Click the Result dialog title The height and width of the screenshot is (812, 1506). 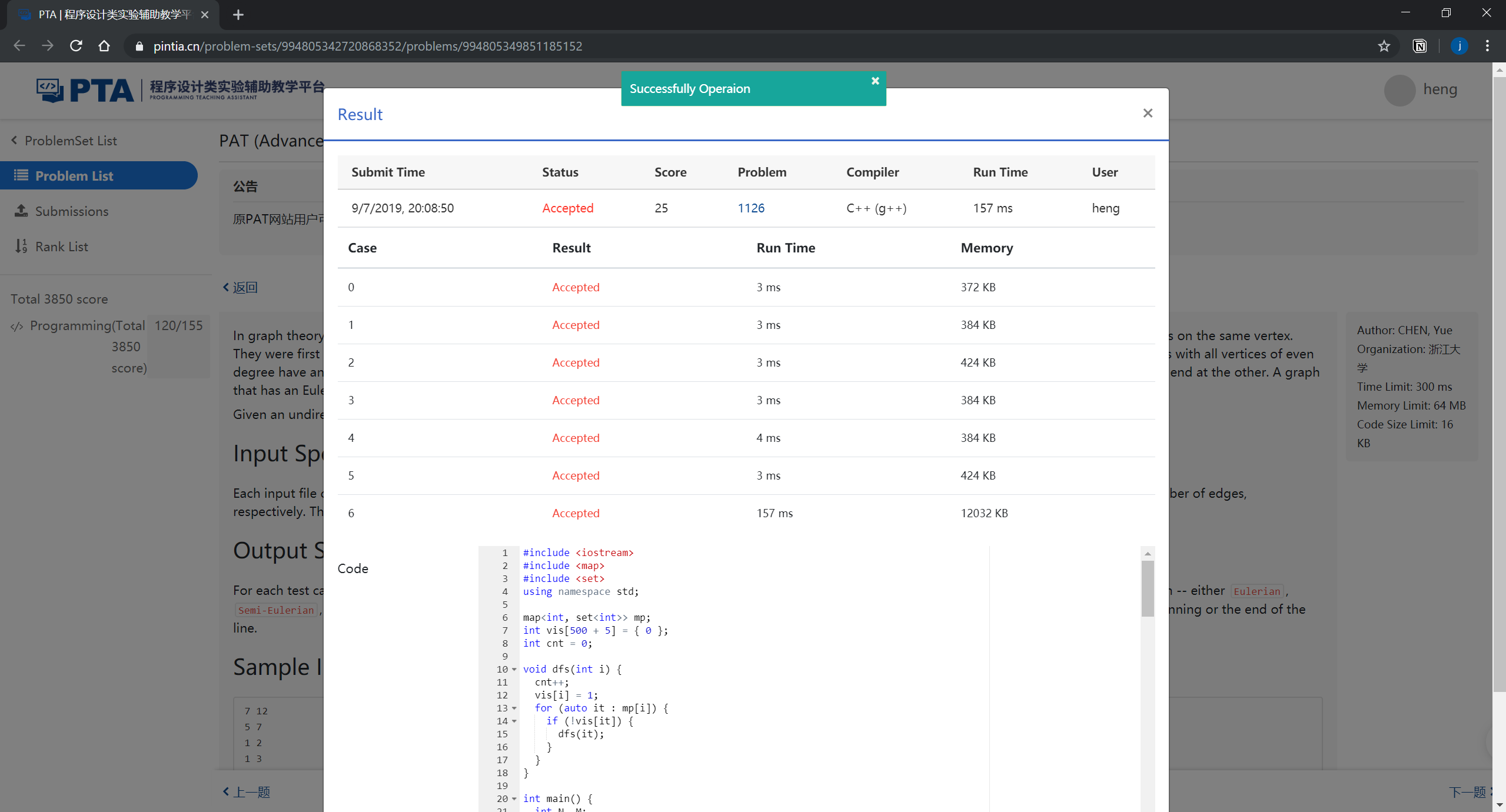[360, 114]
